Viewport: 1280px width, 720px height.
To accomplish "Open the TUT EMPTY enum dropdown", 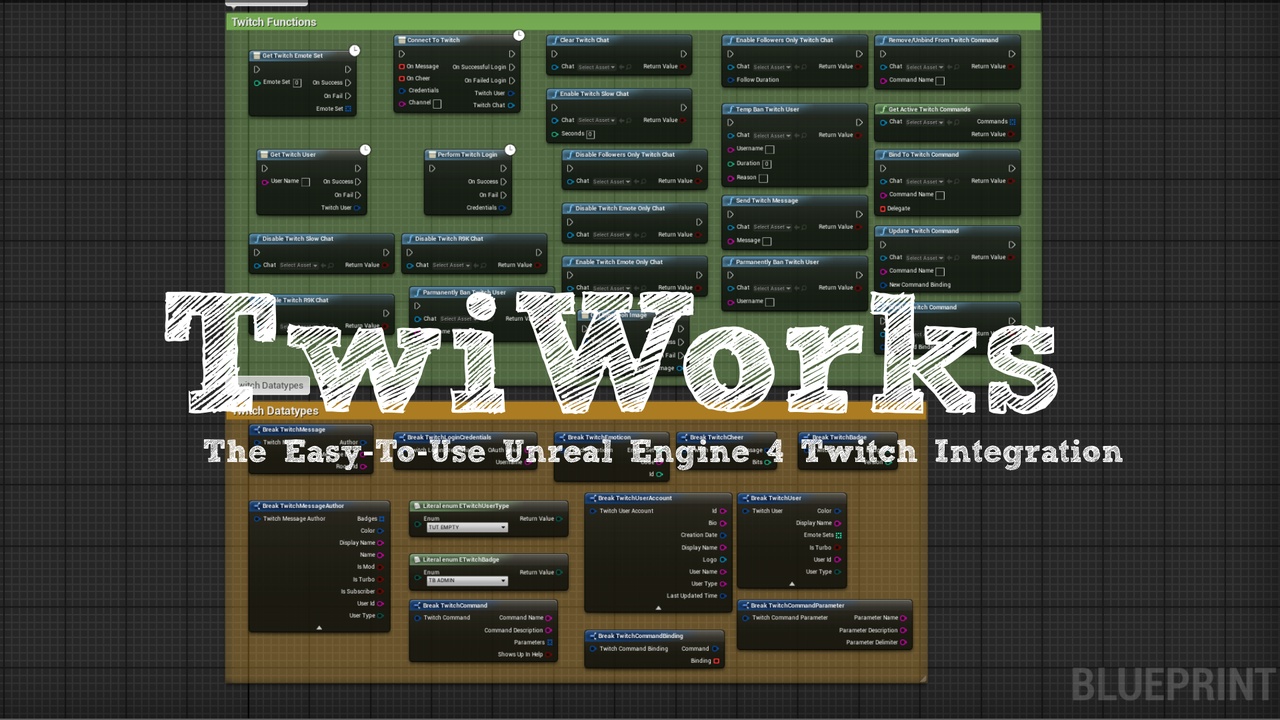I will pyautogui.click(x=467, y=527).
